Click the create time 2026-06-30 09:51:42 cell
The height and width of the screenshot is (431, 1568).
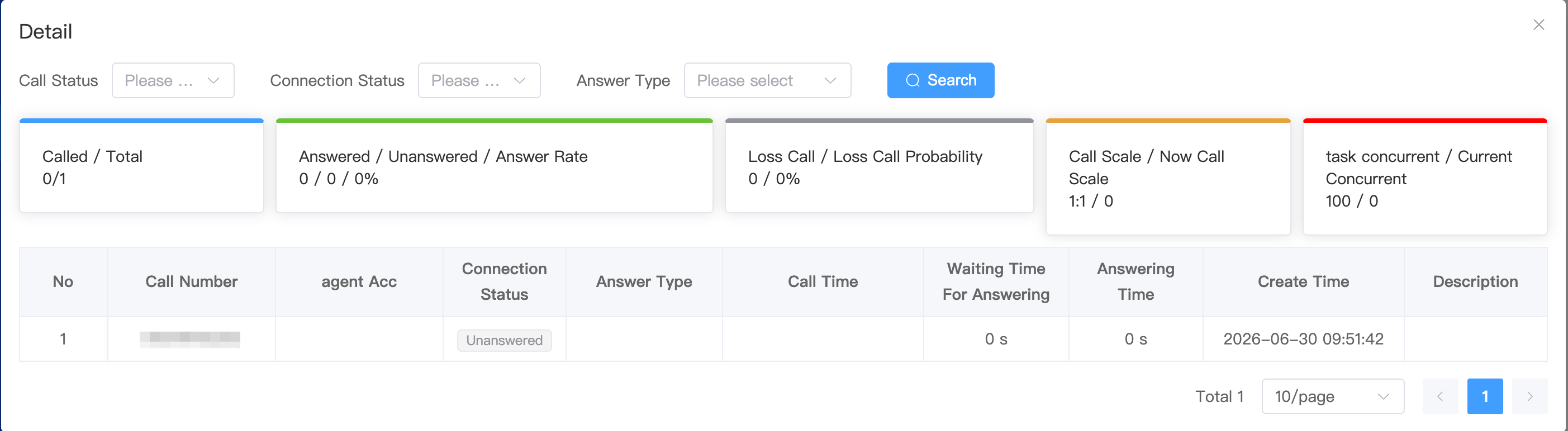[1303, 339]
